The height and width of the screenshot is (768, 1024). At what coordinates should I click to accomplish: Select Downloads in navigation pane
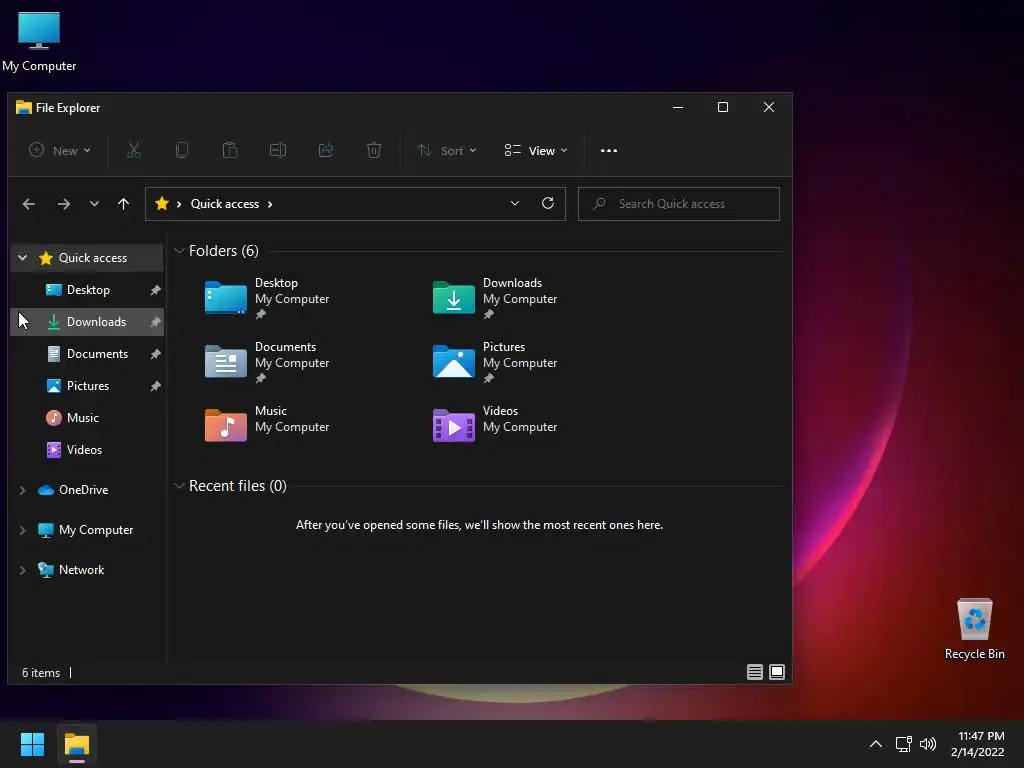[88, 322]
